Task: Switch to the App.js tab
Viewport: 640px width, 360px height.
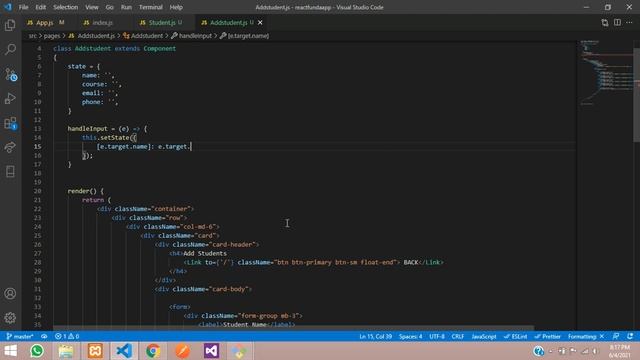Action: (x=44, y=22)
